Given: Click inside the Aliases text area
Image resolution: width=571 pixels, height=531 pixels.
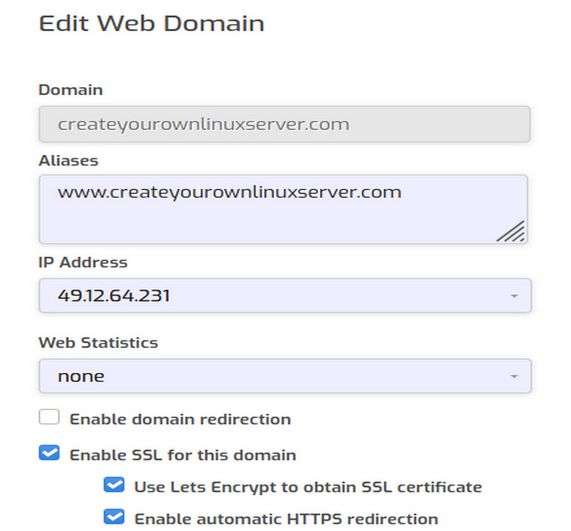Looking at the screenshot, I should (283, 209).
